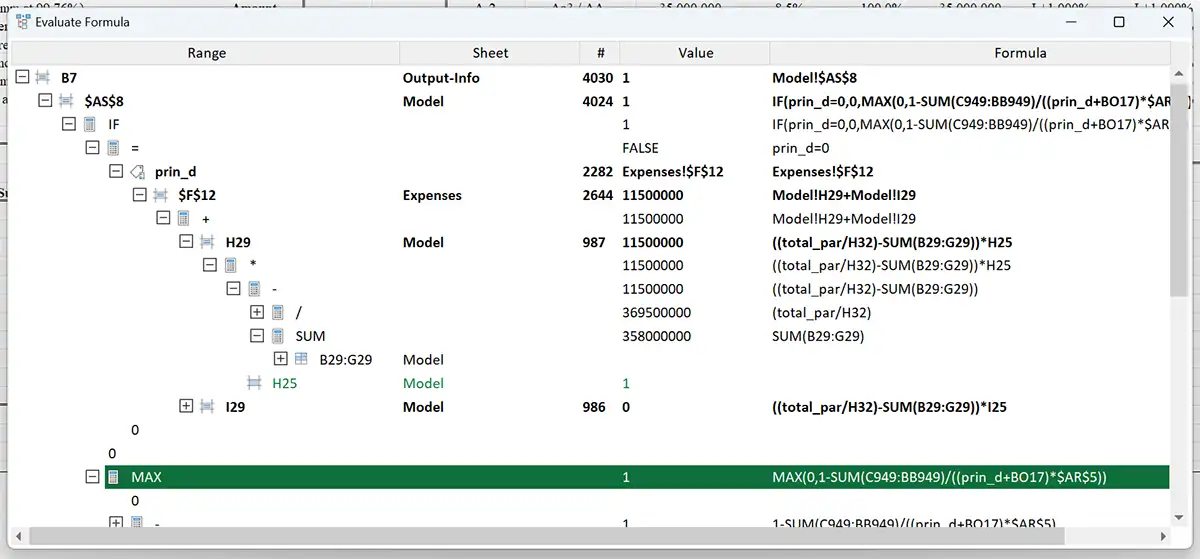The width and height of the screenshot is (1200, 559).
Task: Click the 4030 count value
Action: [x=597, y=77]
